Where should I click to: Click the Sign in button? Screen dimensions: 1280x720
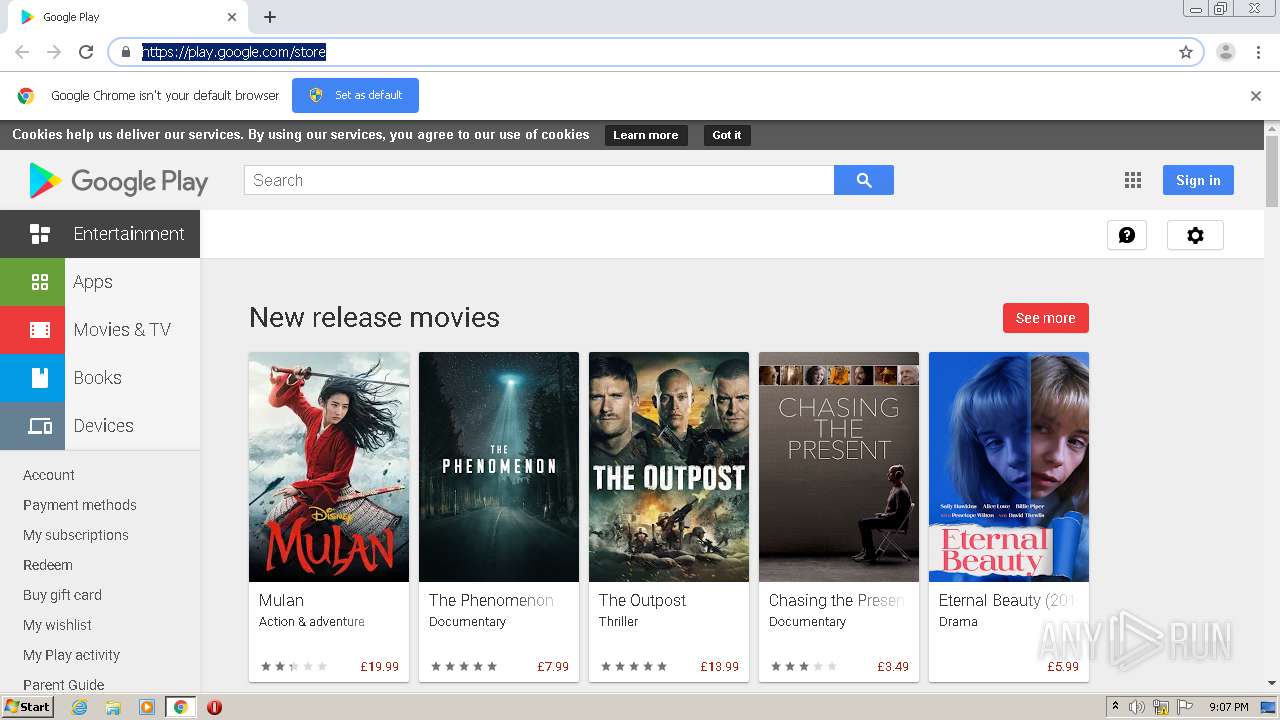coord(1198,180)
